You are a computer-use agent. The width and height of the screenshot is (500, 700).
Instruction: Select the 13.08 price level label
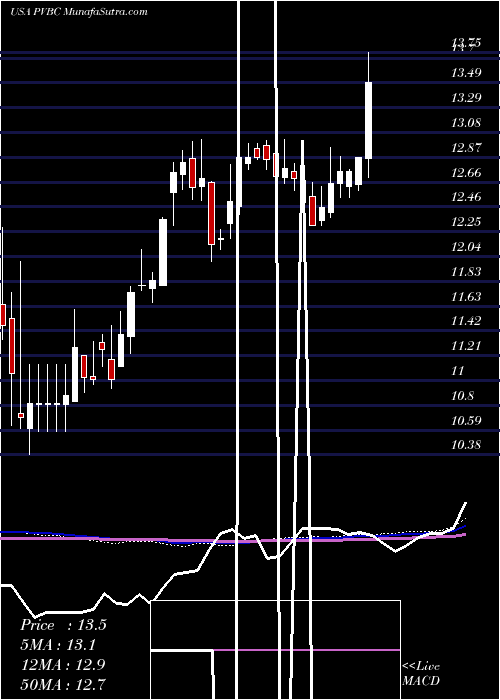[x=467, y=122]
